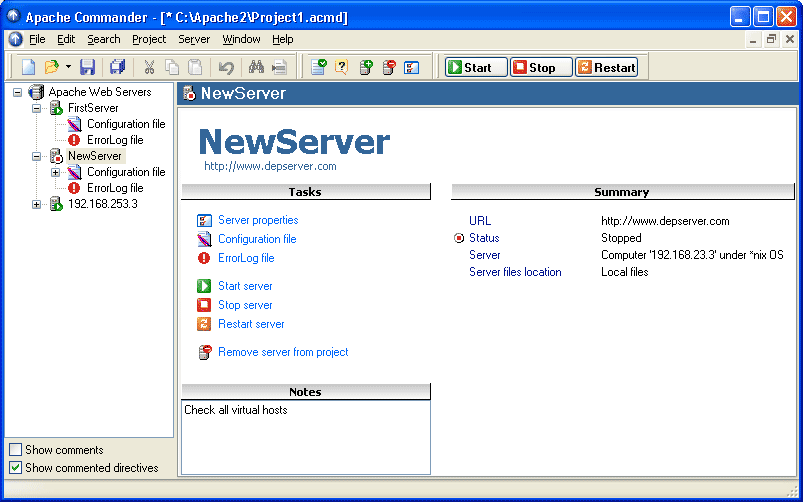Click the red Stop server icon in Tasks
The width and height of the screenshot is (803, 502).
[204, 305]
